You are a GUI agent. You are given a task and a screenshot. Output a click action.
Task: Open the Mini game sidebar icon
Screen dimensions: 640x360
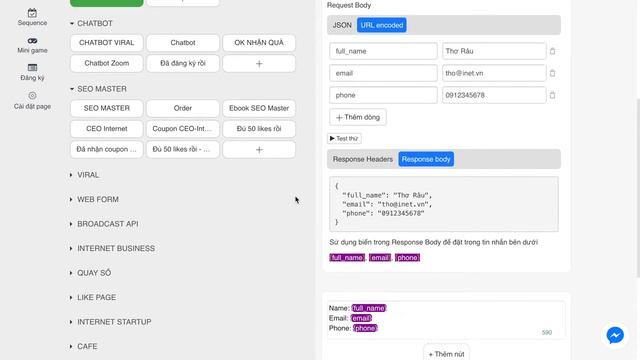click(32, 45)
